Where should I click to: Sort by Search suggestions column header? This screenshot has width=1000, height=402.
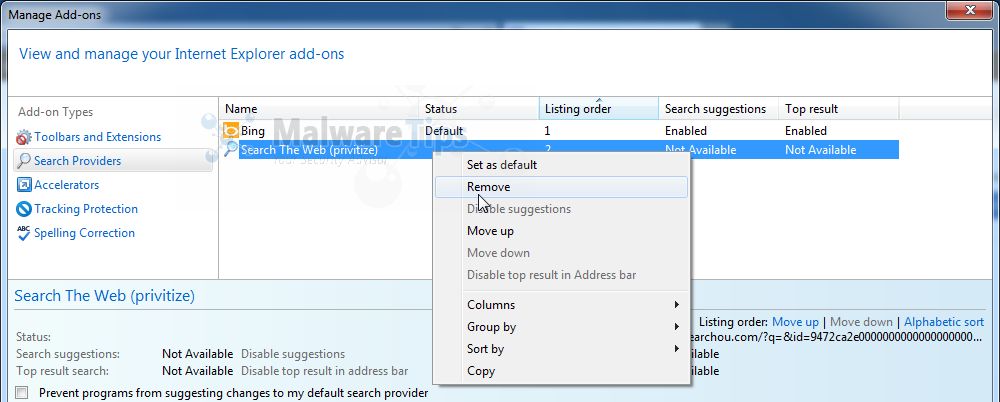click(x=719, y=109)
